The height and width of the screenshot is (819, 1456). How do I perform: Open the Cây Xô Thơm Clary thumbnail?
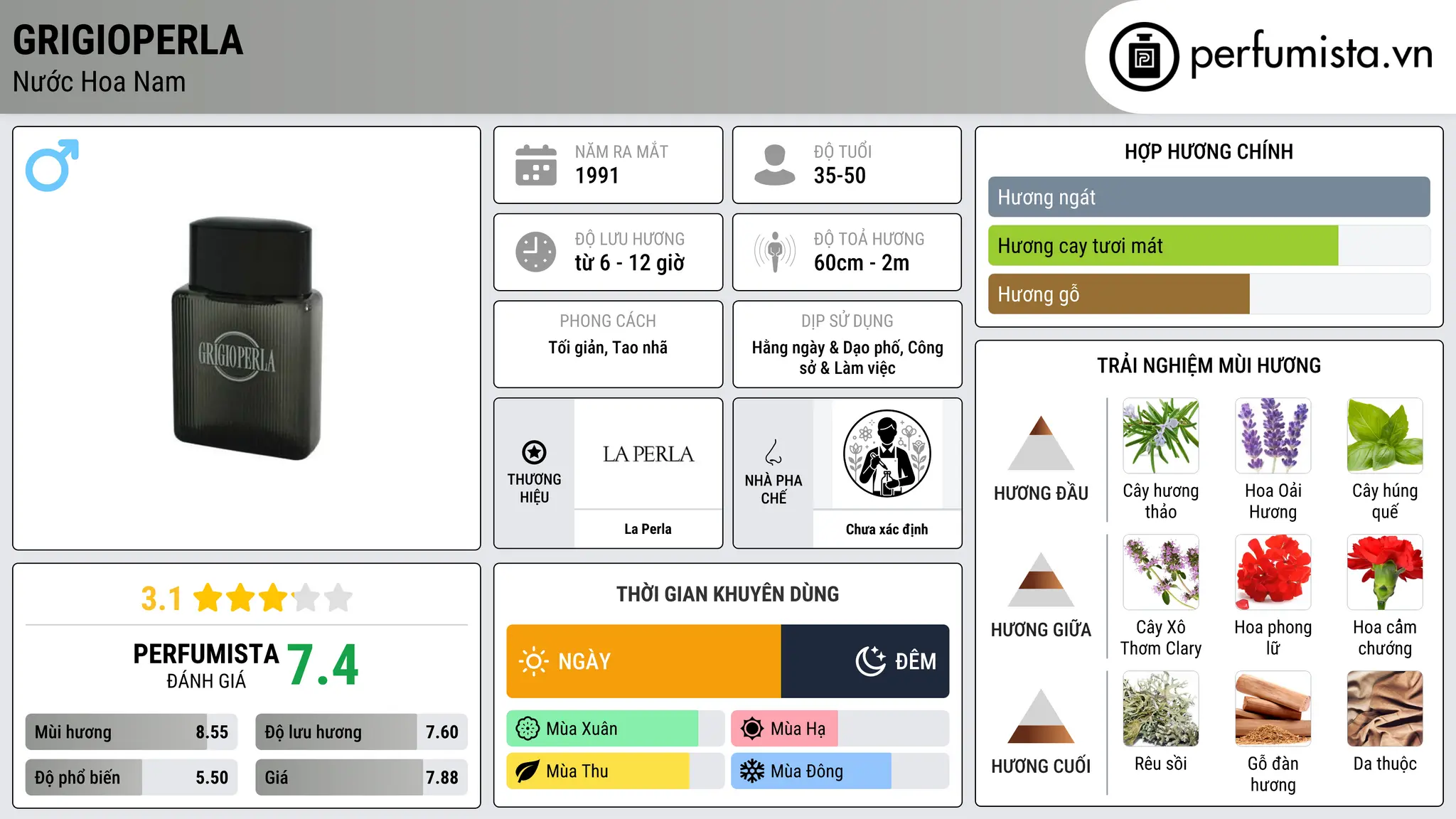(1161, 572)
